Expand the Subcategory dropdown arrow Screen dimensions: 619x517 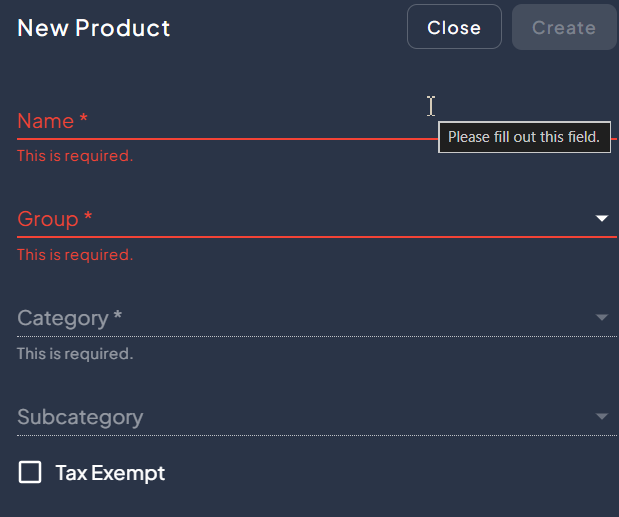pyautogui.click(x=602, y=417)
